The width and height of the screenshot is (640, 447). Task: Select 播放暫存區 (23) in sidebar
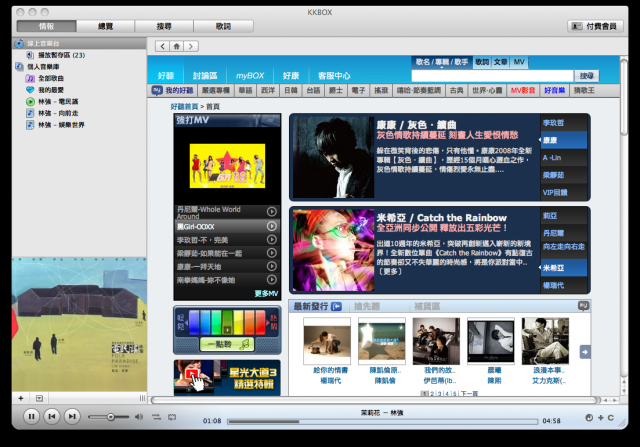pos(61,55)
